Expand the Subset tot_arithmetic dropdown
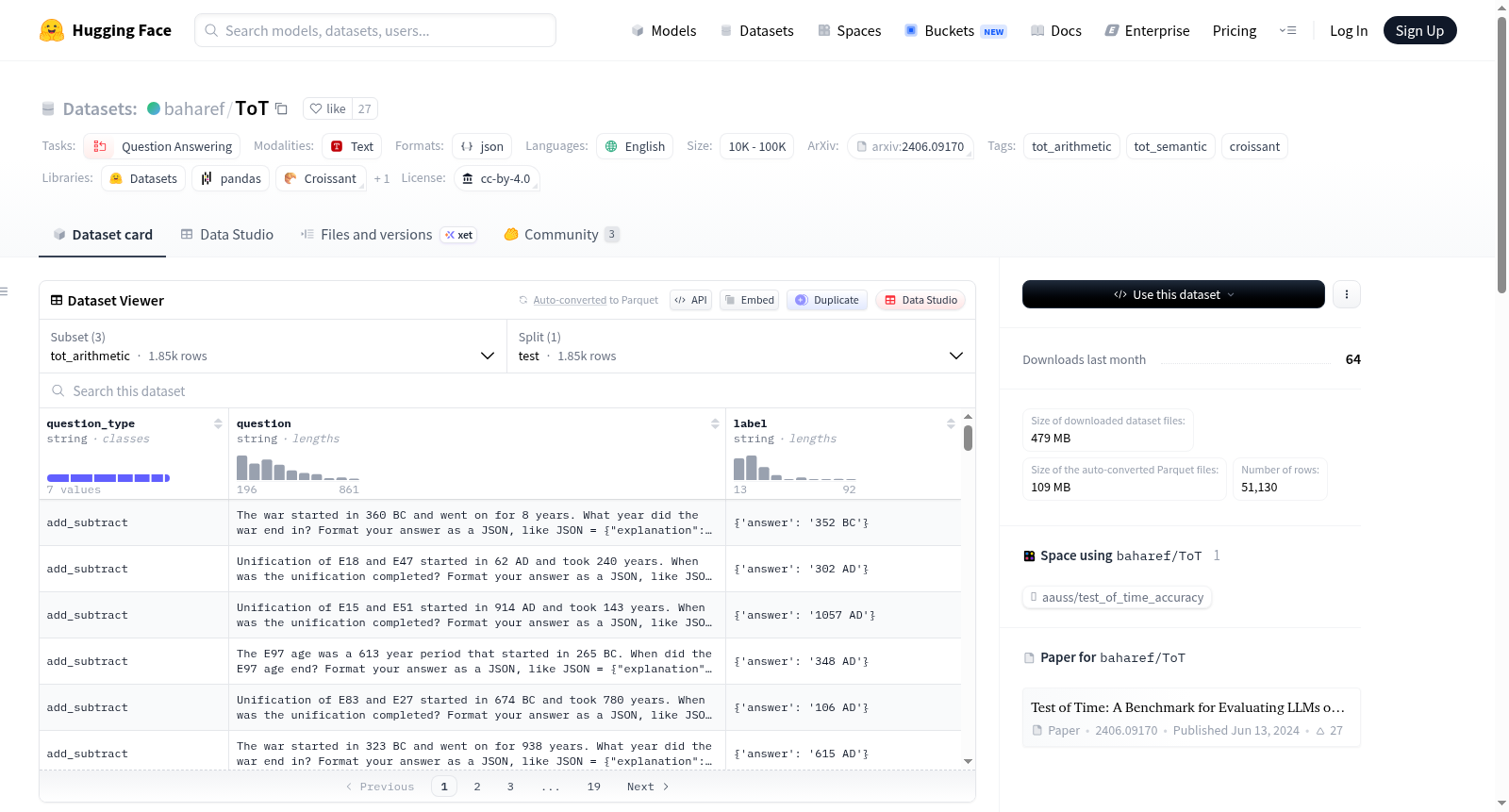The image size is (1509, 812). tap(274, 347)
